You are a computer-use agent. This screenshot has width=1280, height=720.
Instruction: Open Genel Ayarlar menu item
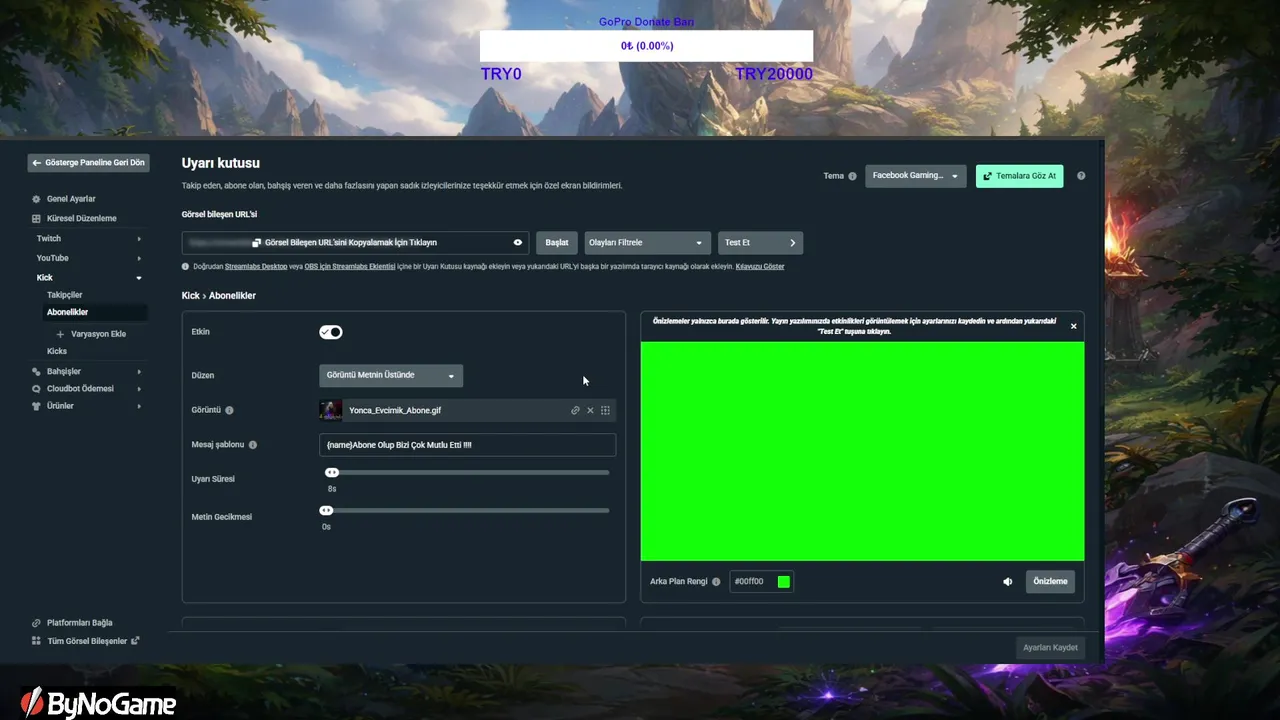70,199
